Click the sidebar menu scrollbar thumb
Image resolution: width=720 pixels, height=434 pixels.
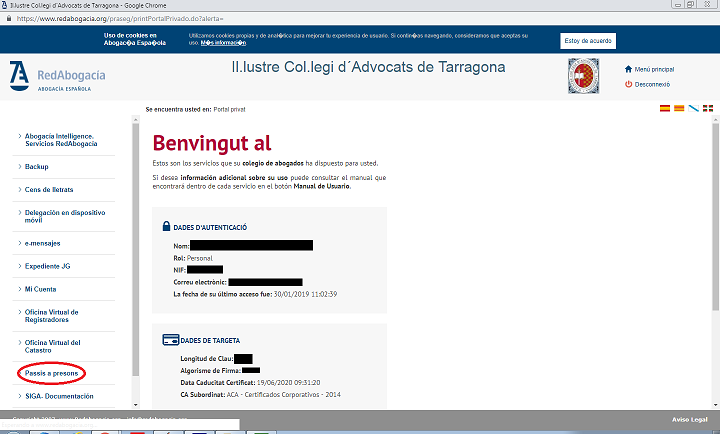click(135, 249)
